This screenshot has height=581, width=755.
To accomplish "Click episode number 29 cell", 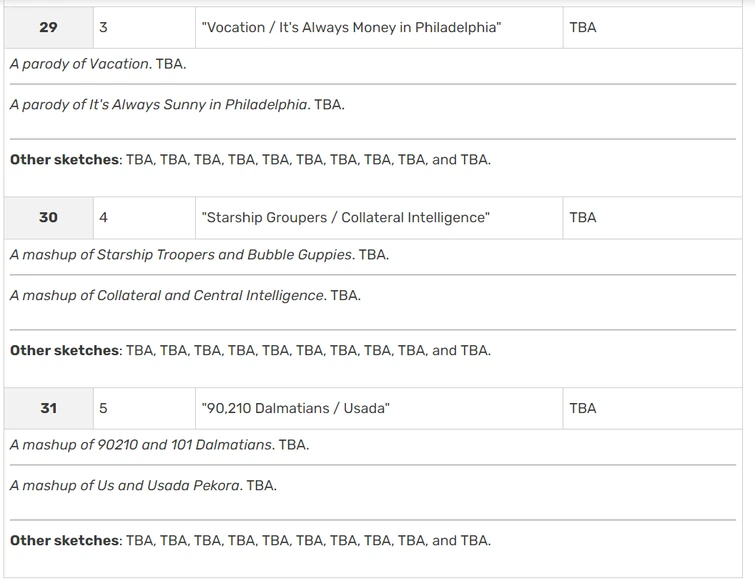I will pyautogui.click(x=49, y=27).
